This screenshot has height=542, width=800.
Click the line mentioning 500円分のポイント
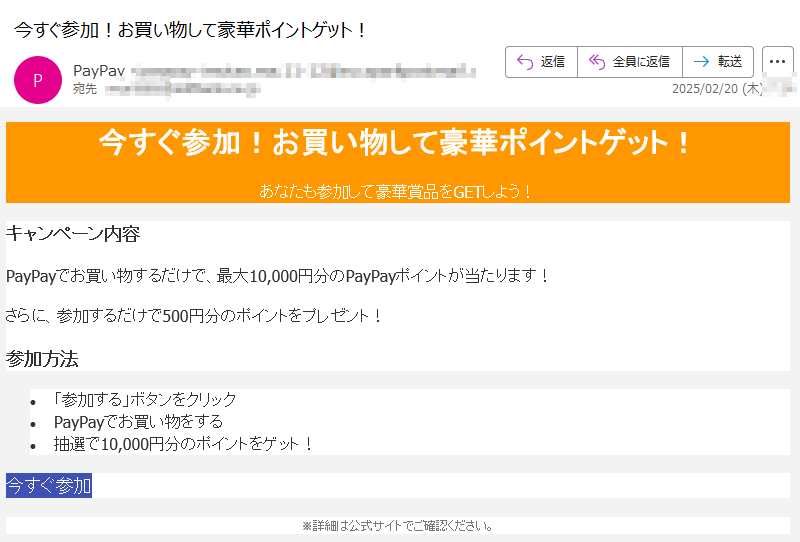(194, 316)
